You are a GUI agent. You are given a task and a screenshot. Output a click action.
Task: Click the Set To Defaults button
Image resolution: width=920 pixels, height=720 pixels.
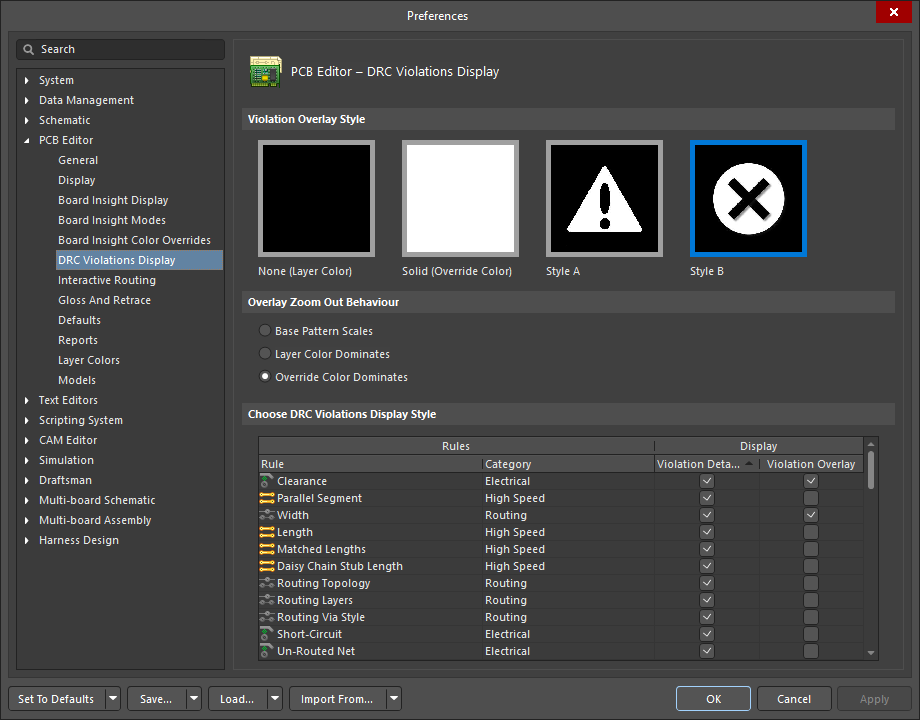(56, 698)
